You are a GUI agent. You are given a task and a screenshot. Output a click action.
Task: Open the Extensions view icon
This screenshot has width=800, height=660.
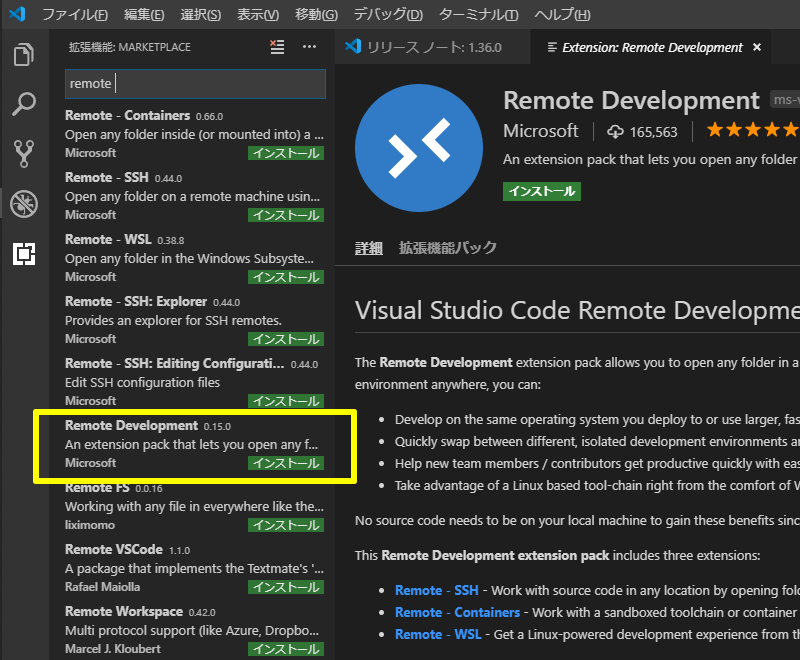coord(23,253)
